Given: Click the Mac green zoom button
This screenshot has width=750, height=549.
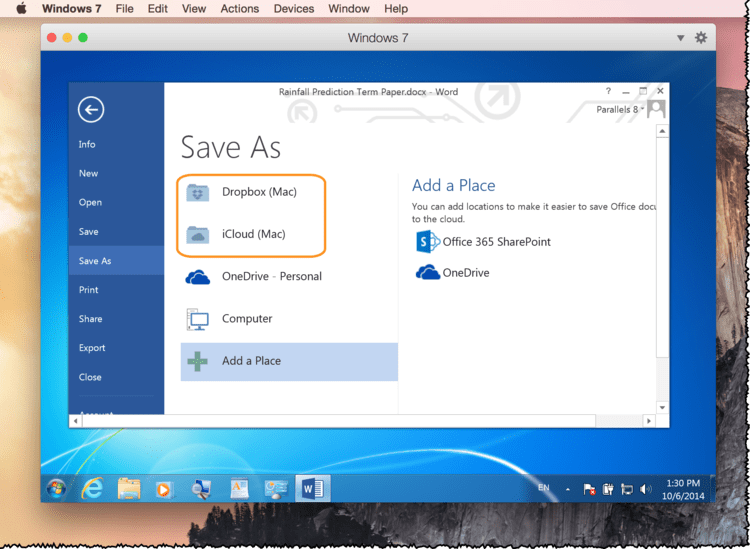Looking at the screenshot, I should (x=83, y=38).
